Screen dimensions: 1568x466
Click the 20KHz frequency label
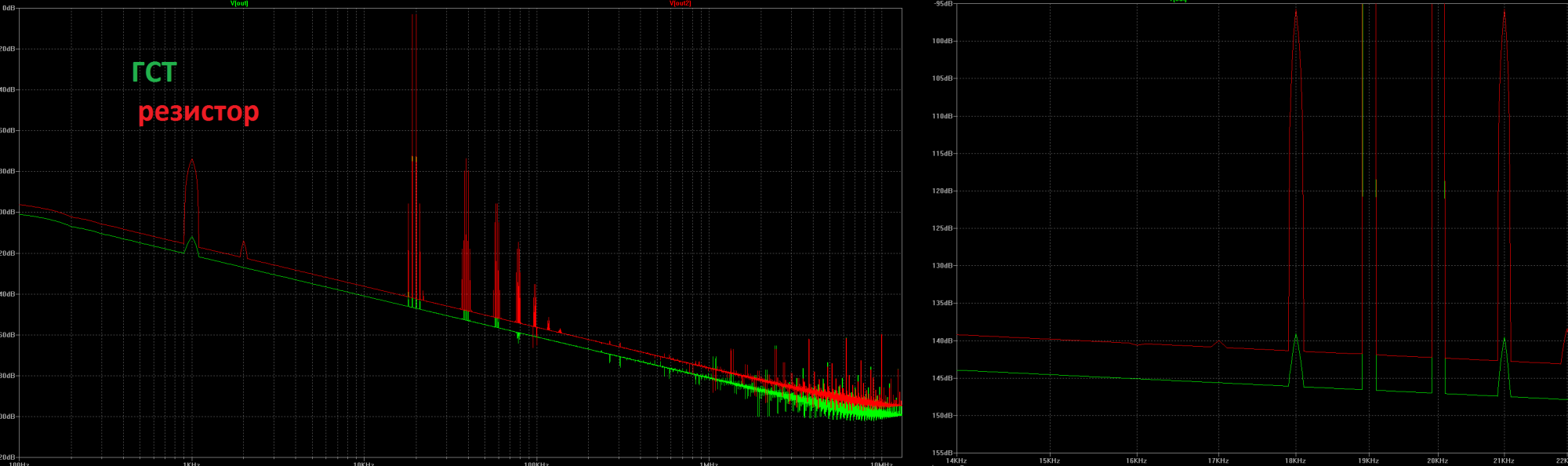click(x=1438, y=461)
